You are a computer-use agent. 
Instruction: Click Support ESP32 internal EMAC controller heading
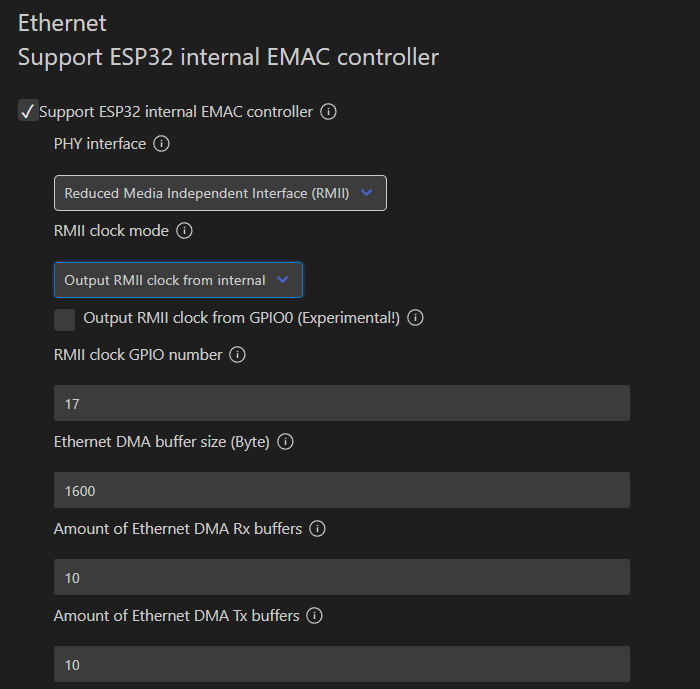click(x=228, y=57)
